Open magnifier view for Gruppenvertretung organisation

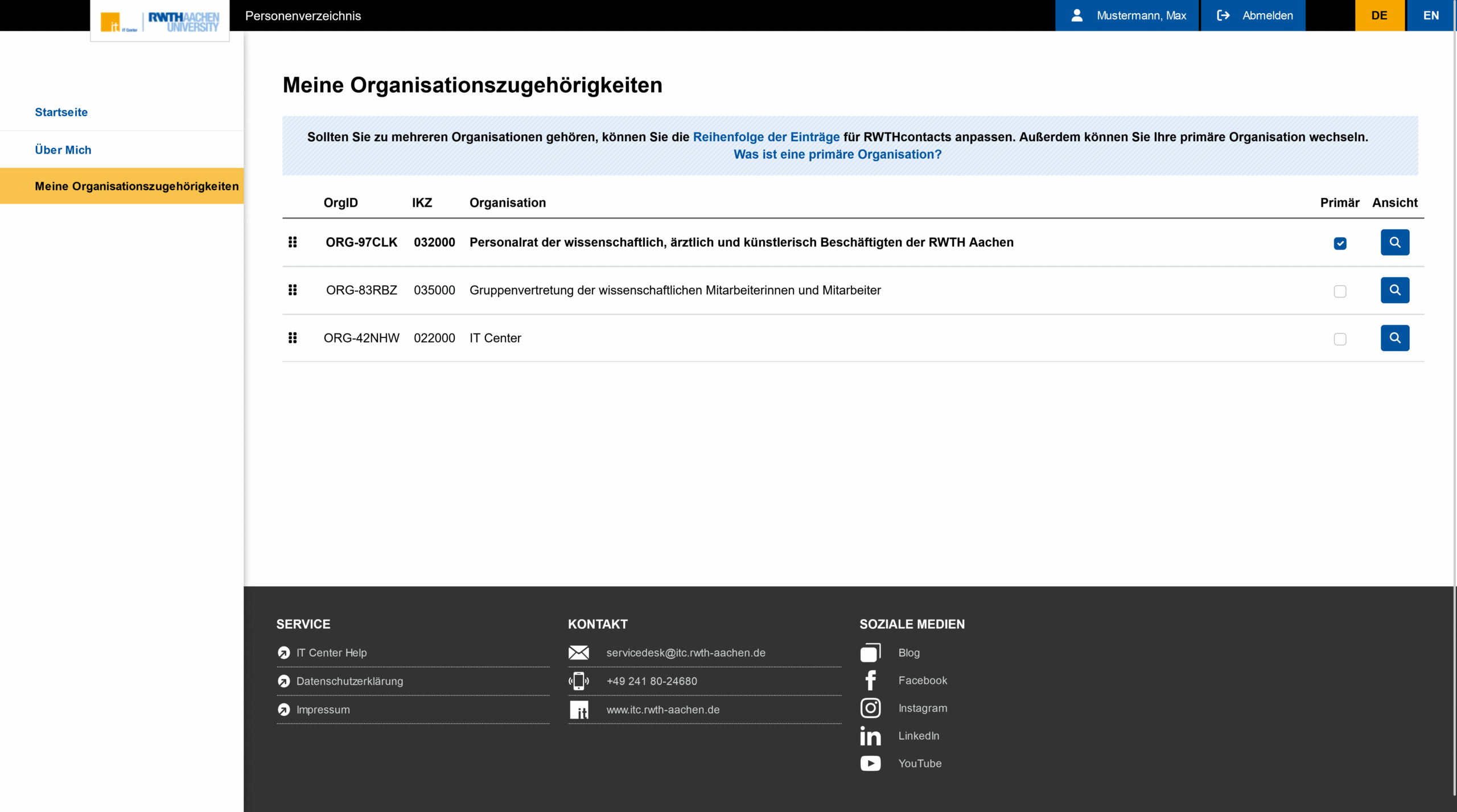pyautogui.click(x=1394, y=290)
